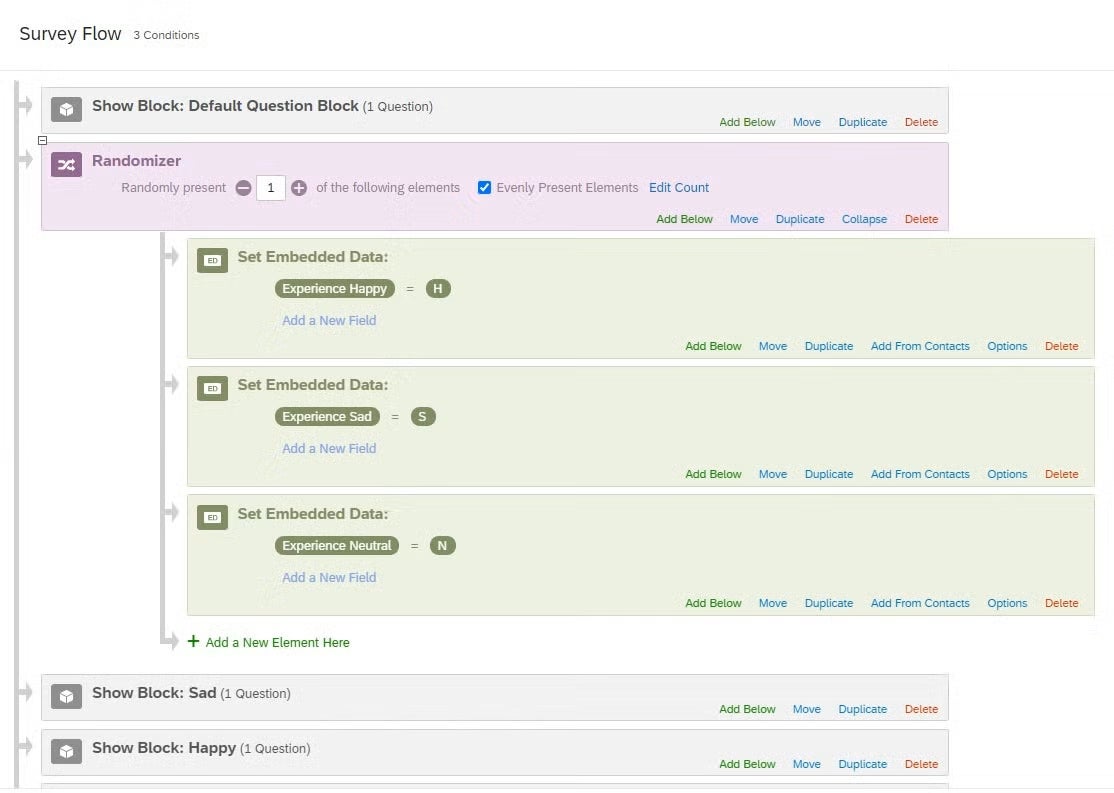Add Below the Default Question Block
Viewport: 1114px width, 793px height.
tap(747, 122)
